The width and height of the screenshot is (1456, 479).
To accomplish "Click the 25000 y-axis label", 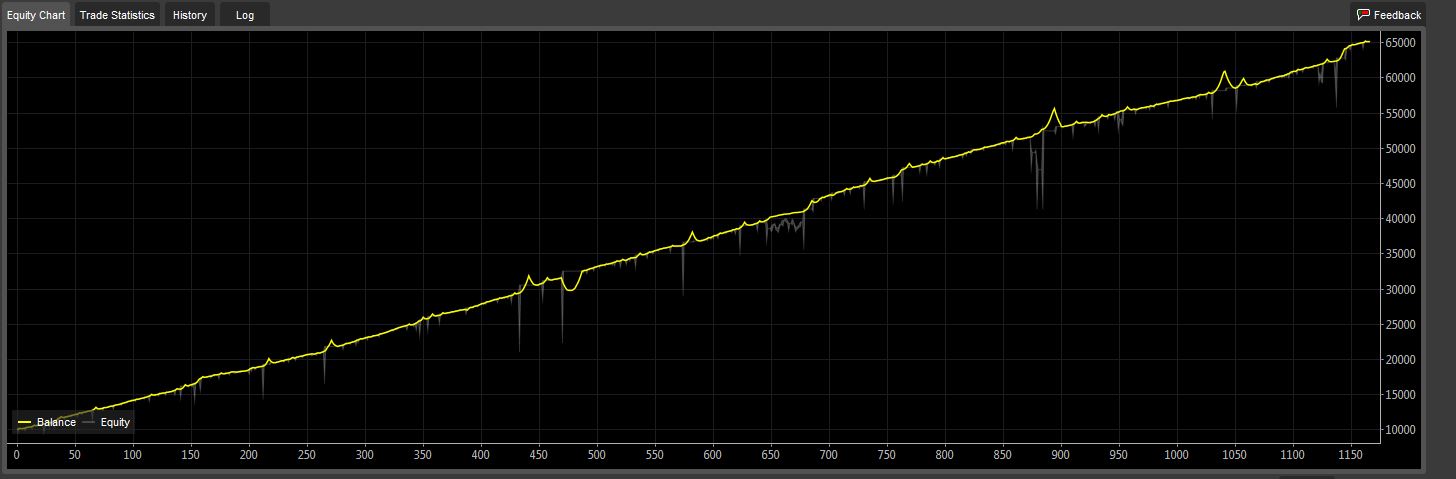I will pyautogui.click(x=1400, y=325).
